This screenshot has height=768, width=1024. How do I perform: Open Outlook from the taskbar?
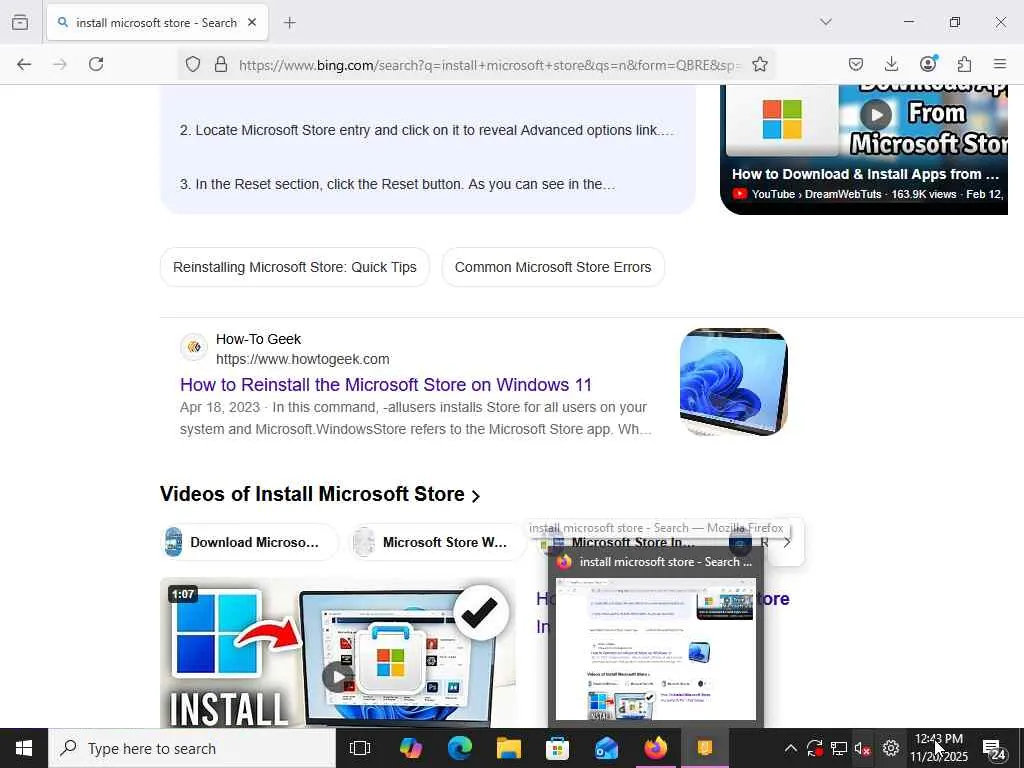(607, 748)
